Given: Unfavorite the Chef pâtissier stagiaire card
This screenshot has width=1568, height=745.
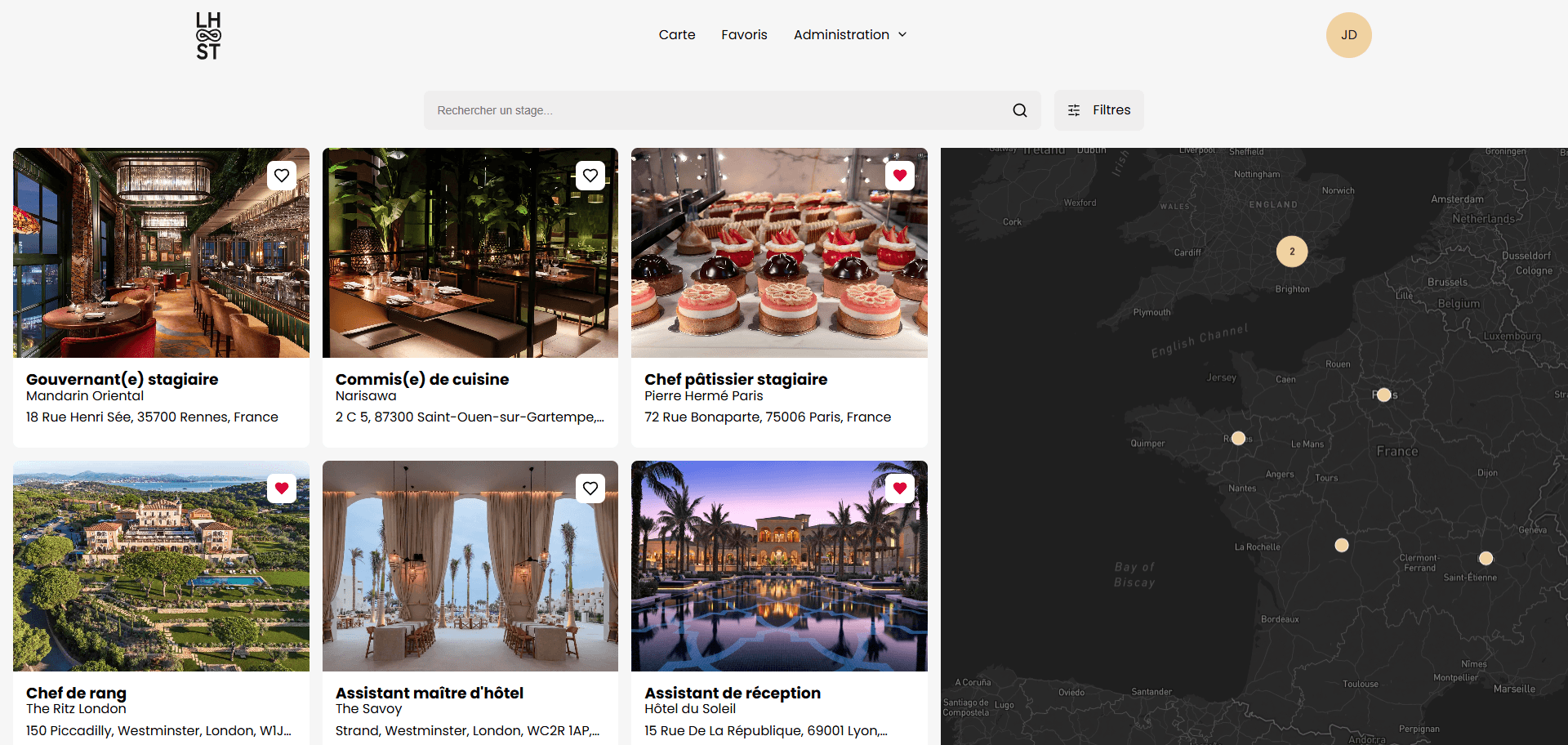Looking at the screenshot, I should click(x=900, y=176).
